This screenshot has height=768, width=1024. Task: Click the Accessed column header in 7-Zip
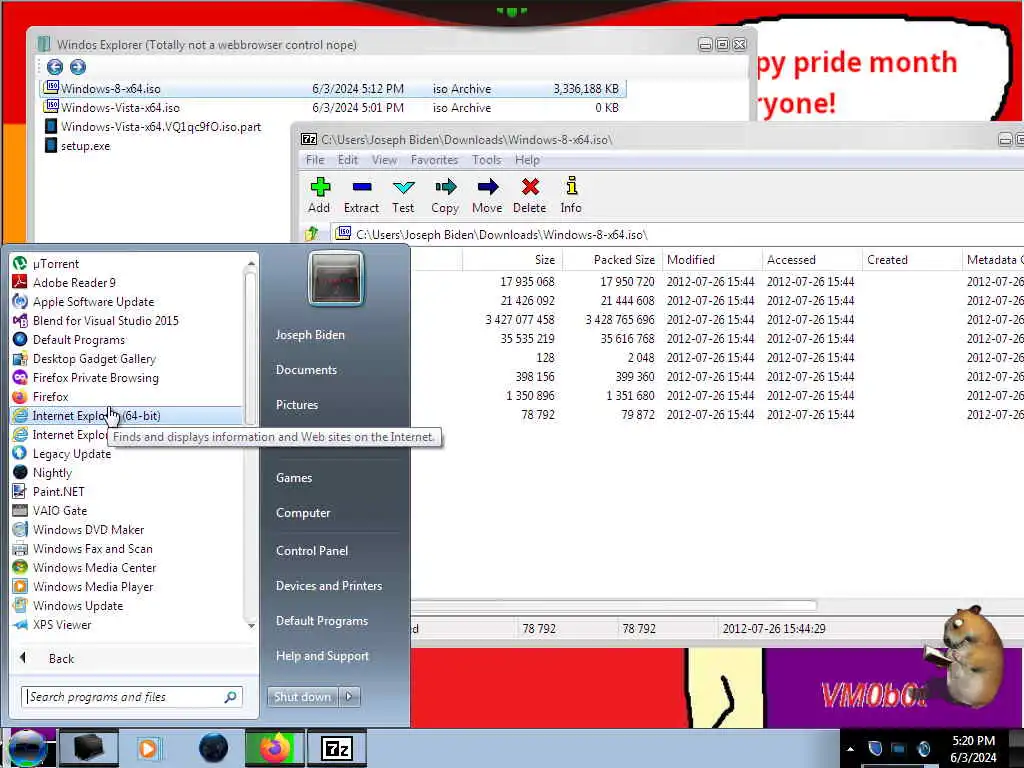[812, 260]
